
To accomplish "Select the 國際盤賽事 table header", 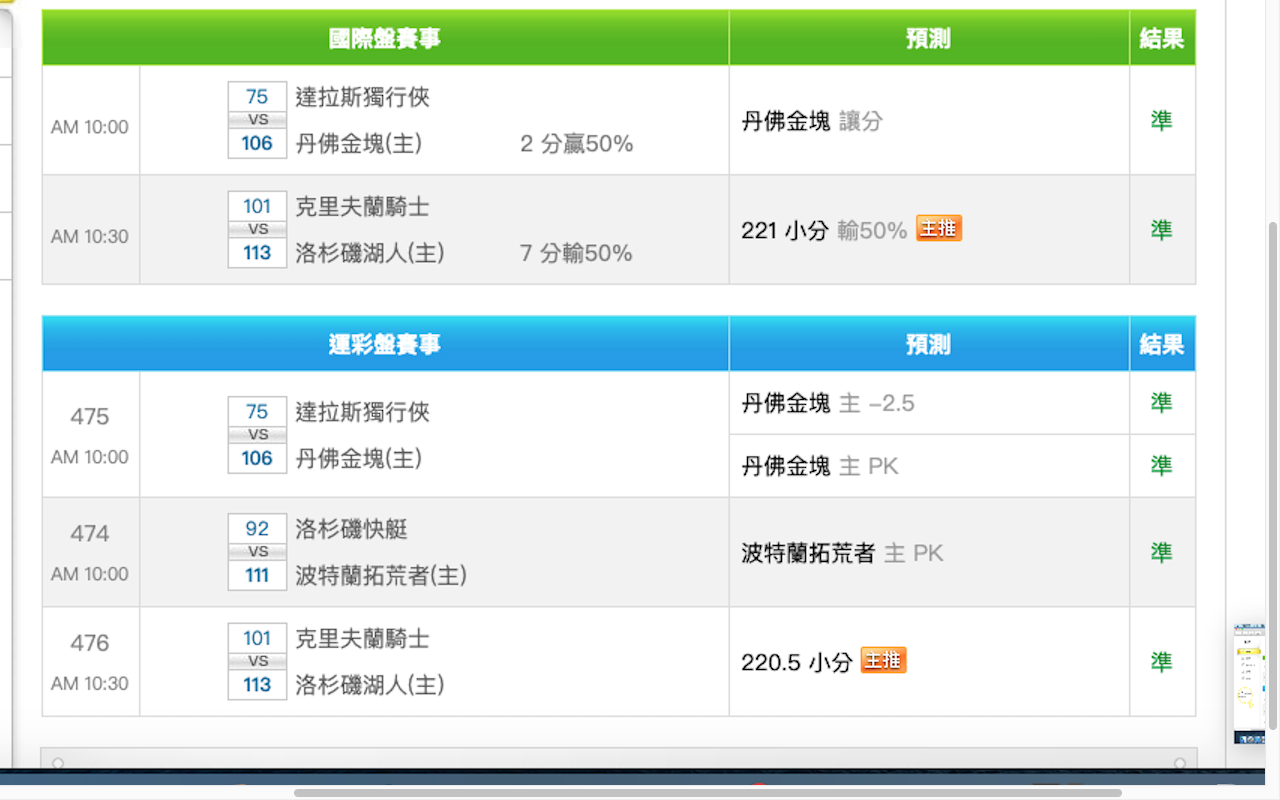I will [x=385, y=39].
